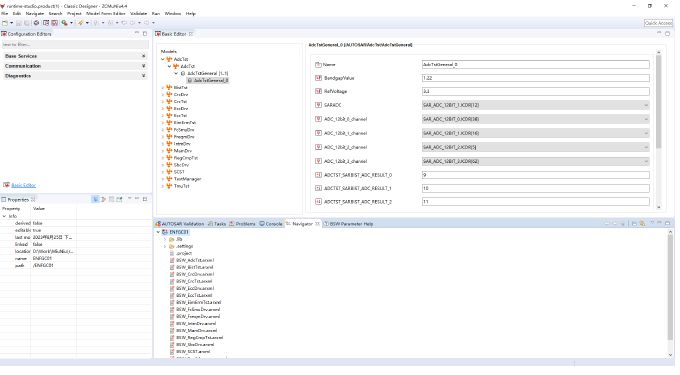Click the SARADC reference parameter icon
This screenshot has width=680, height=375.
tap(318, 105)
